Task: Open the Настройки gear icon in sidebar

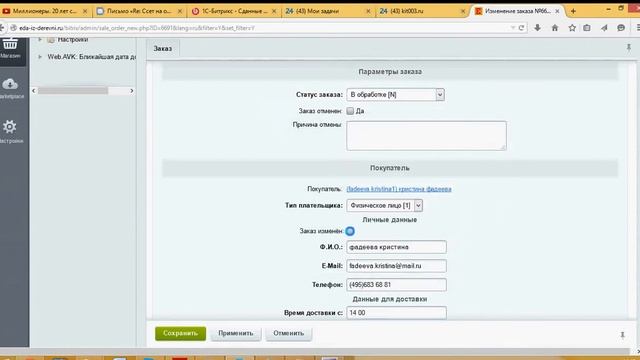Action: click(10, 127)
